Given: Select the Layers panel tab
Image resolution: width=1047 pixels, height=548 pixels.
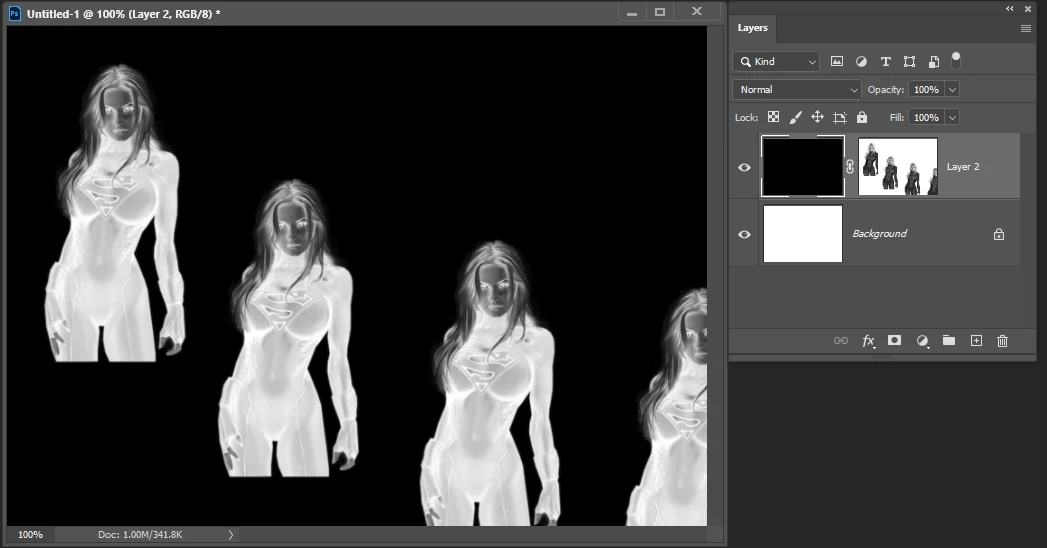Looking at the screenshot, I should pos(752,28).
